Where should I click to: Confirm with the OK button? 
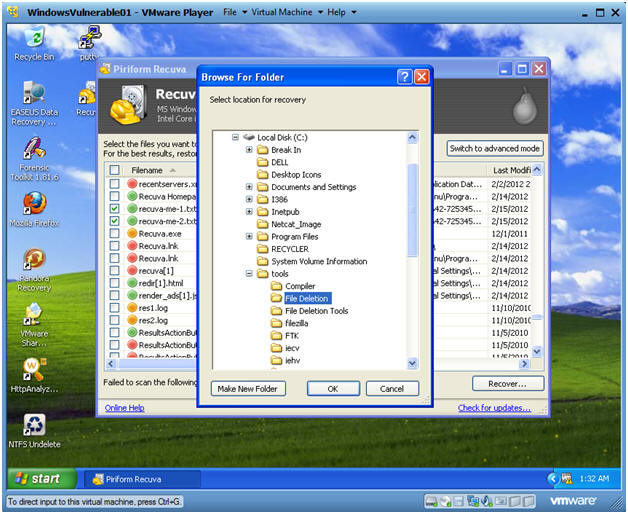tap(333, 389)
